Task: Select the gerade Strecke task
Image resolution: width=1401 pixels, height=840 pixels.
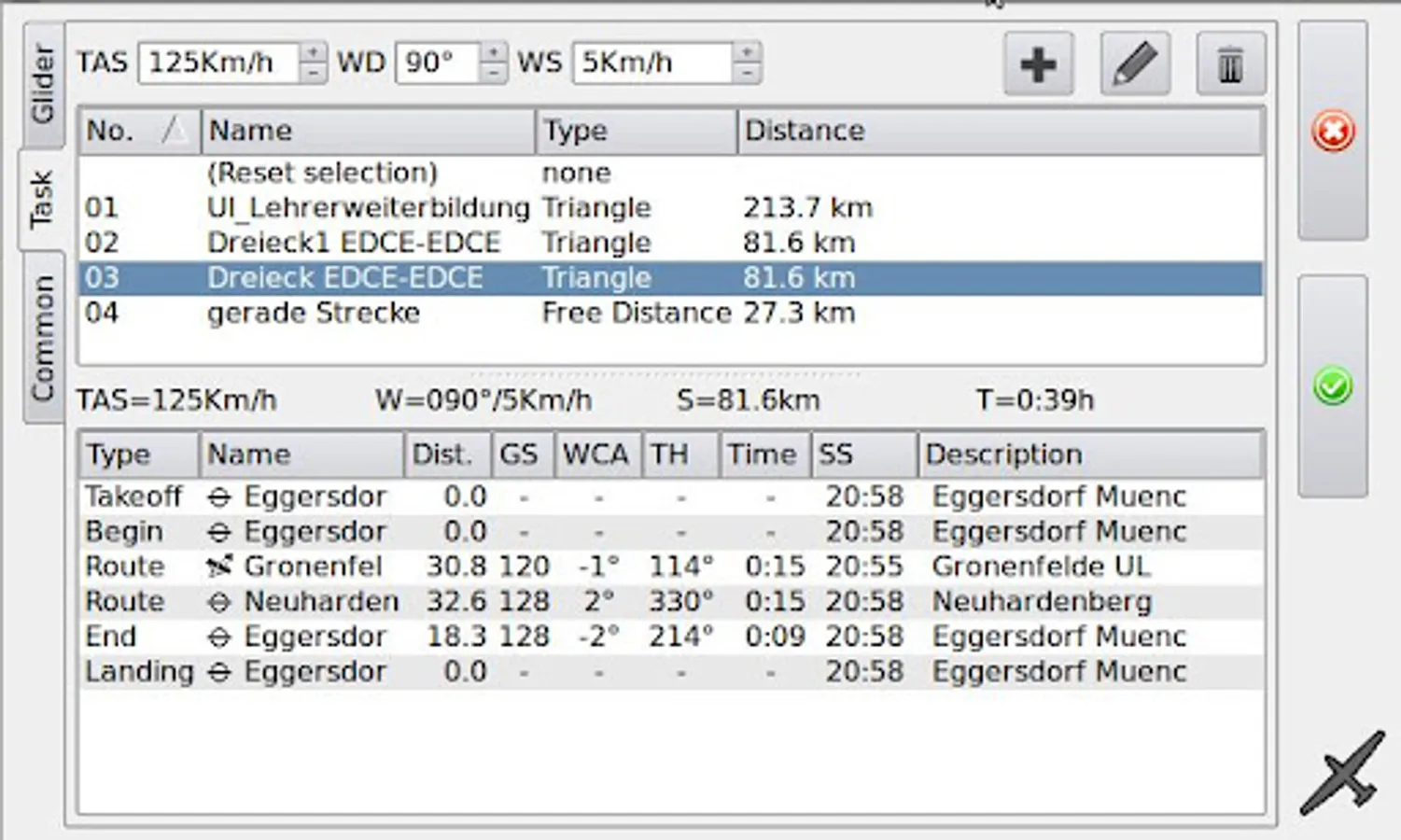Action: 314,313
